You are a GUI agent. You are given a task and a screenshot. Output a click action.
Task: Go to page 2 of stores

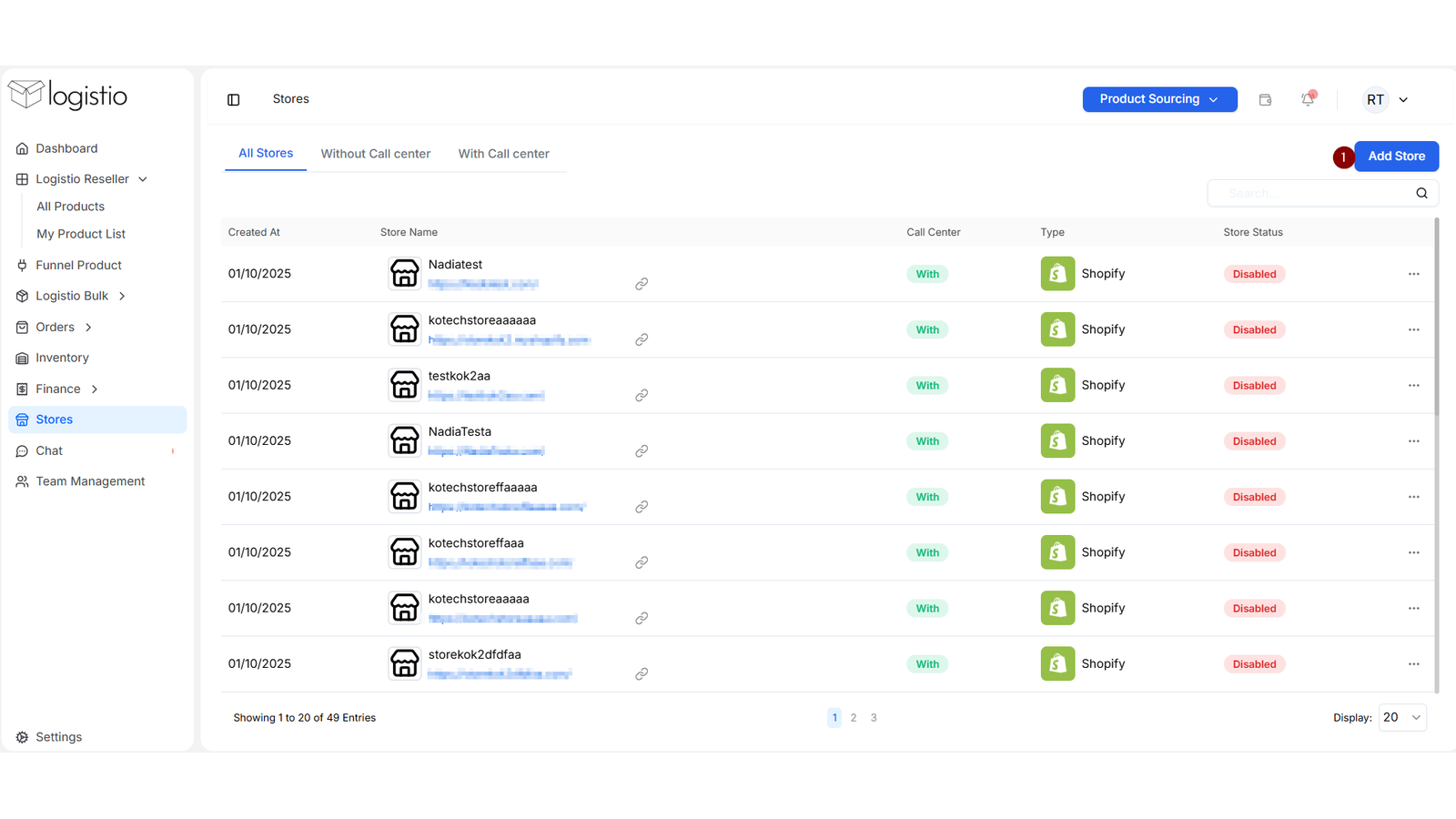coord(854,718)
